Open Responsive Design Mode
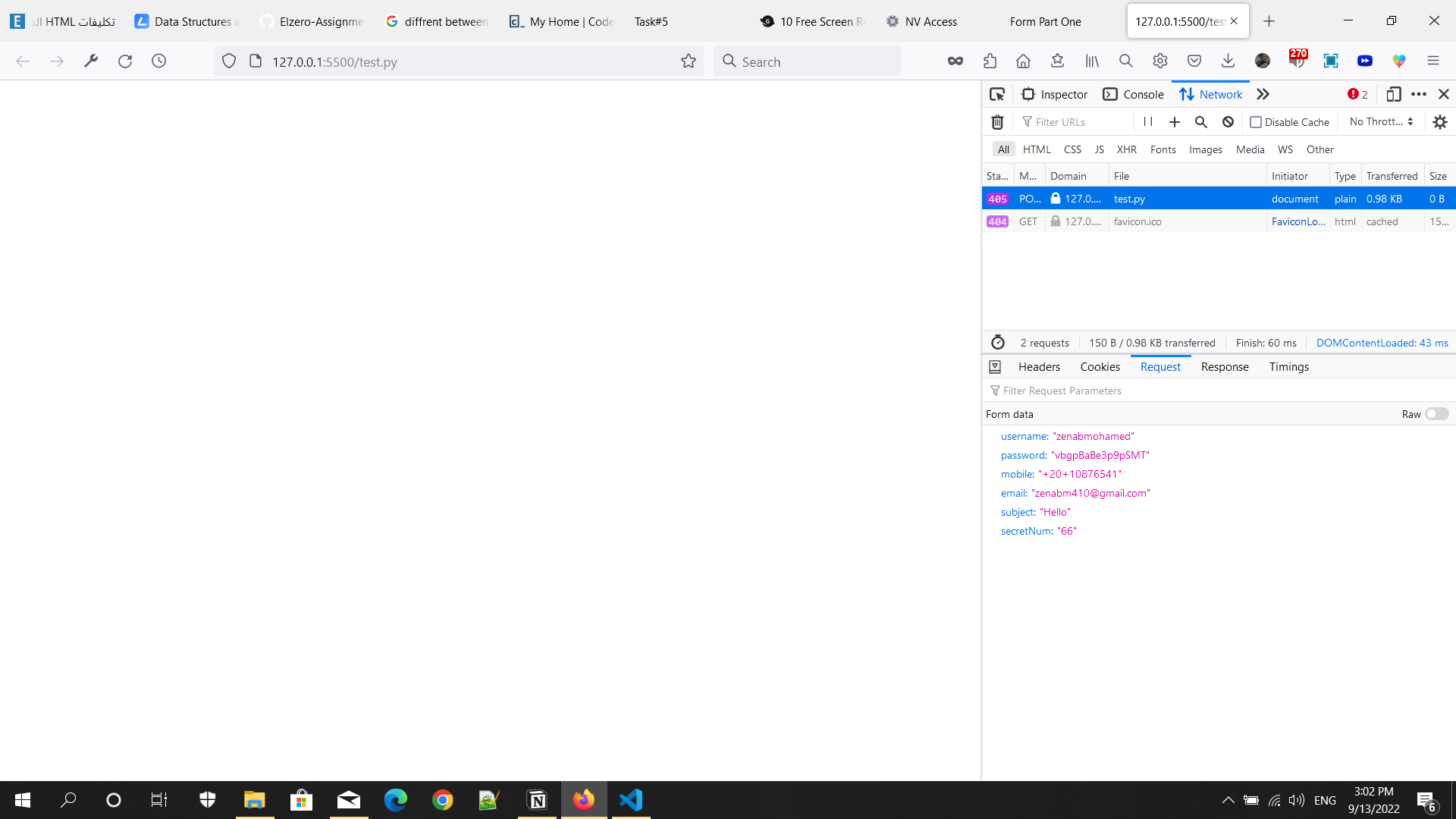Viewport: 1456px width, 819px height. click(1394, 94)
